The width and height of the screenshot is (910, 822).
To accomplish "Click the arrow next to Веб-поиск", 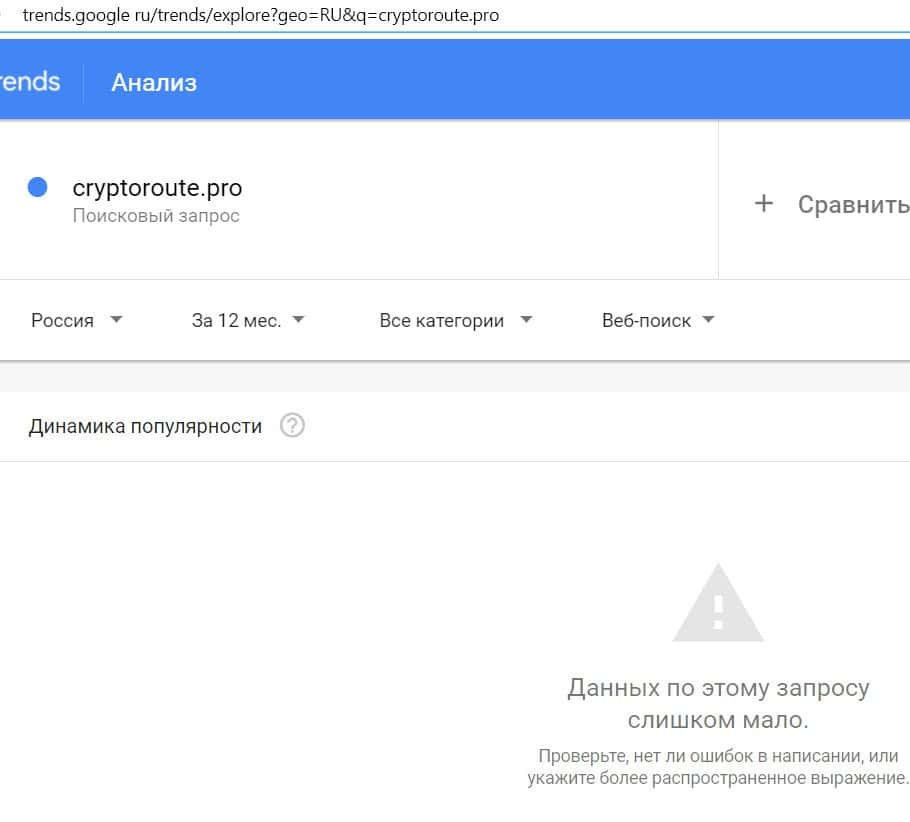I will 709,320.
